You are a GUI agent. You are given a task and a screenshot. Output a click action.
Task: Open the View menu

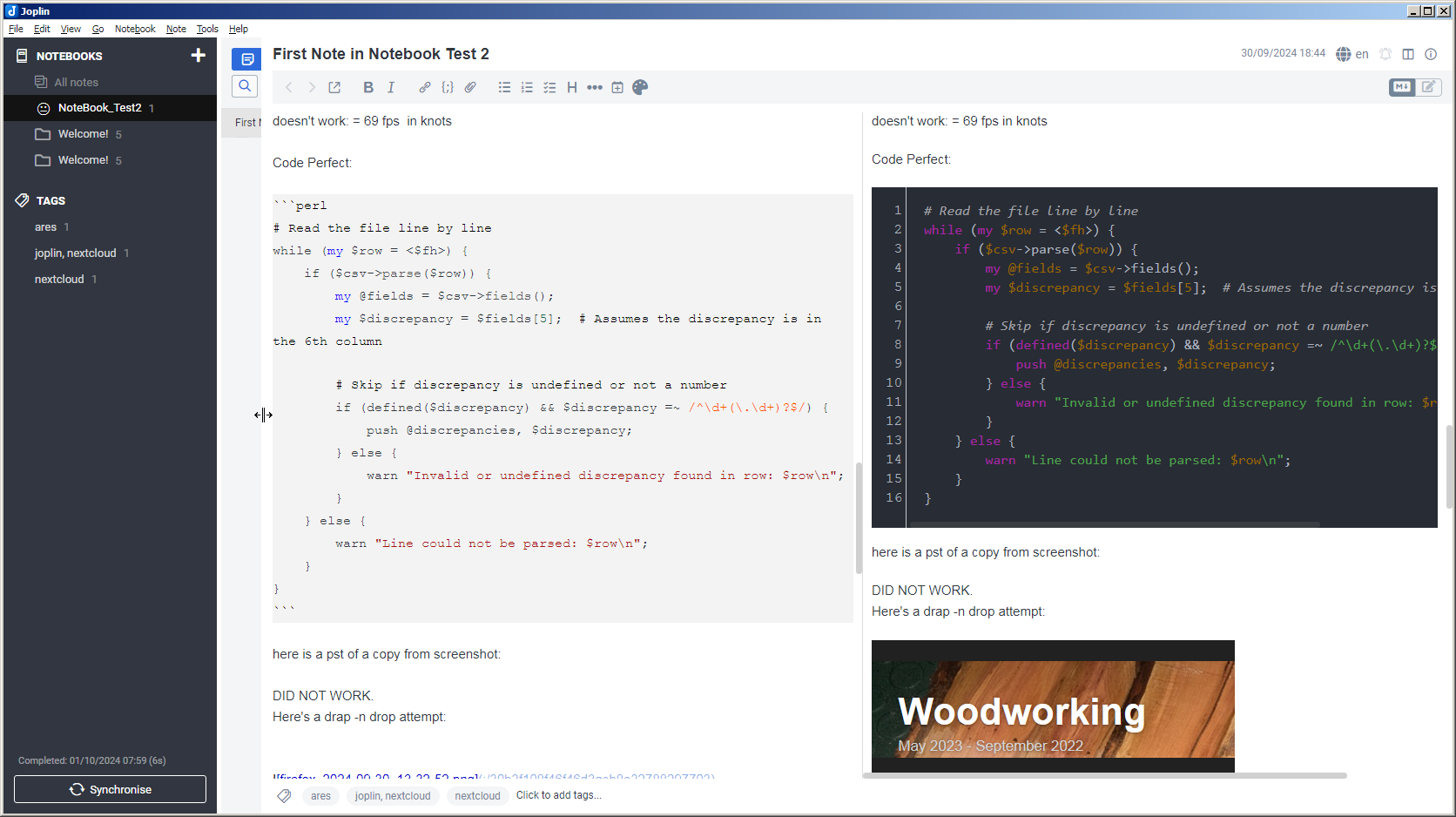click(x=71, y=29)
